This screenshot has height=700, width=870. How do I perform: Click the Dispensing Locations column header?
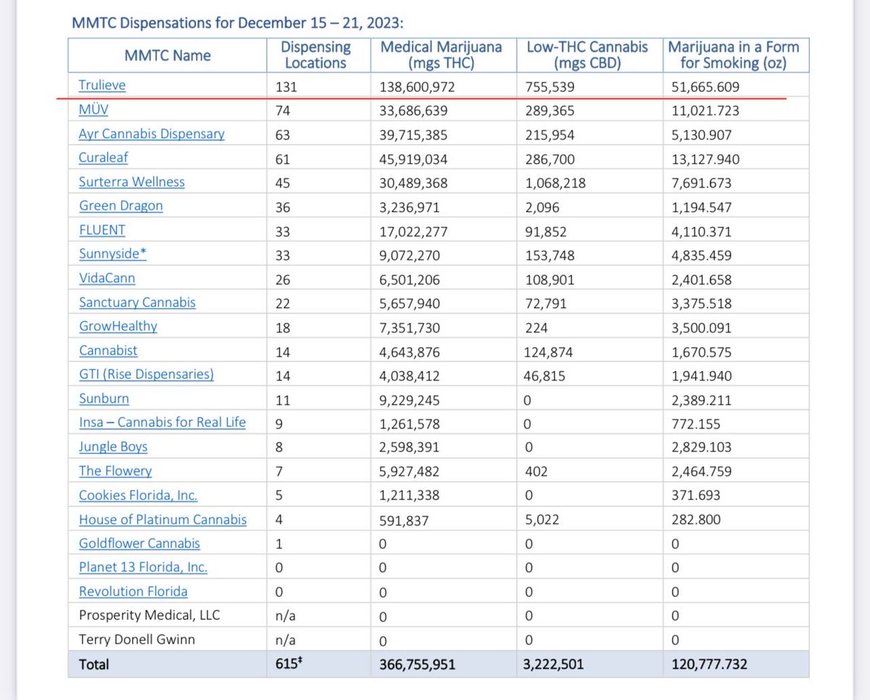(316, 55)
